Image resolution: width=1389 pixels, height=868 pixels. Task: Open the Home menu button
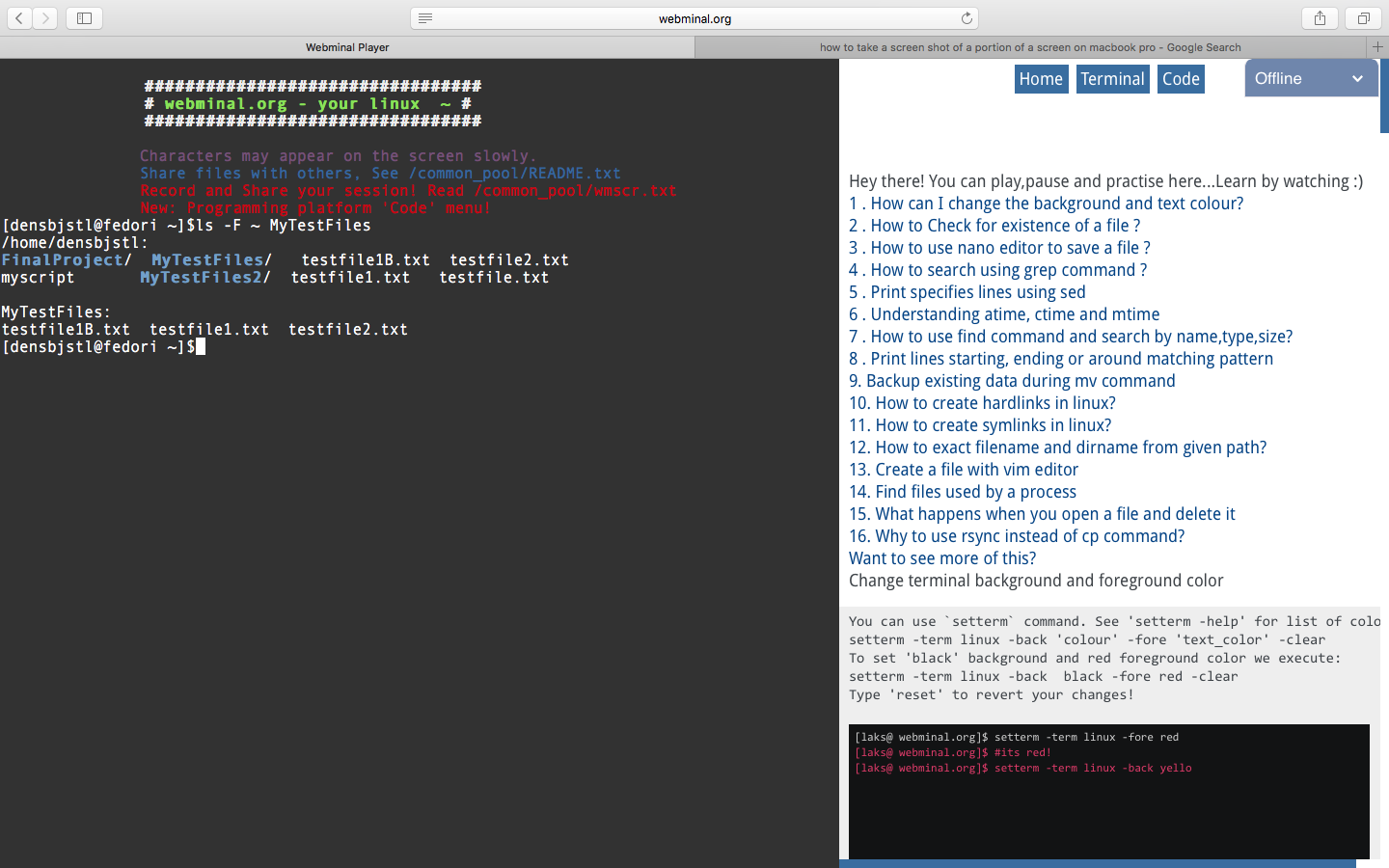pyautogui.click(x=1041, y=79)
